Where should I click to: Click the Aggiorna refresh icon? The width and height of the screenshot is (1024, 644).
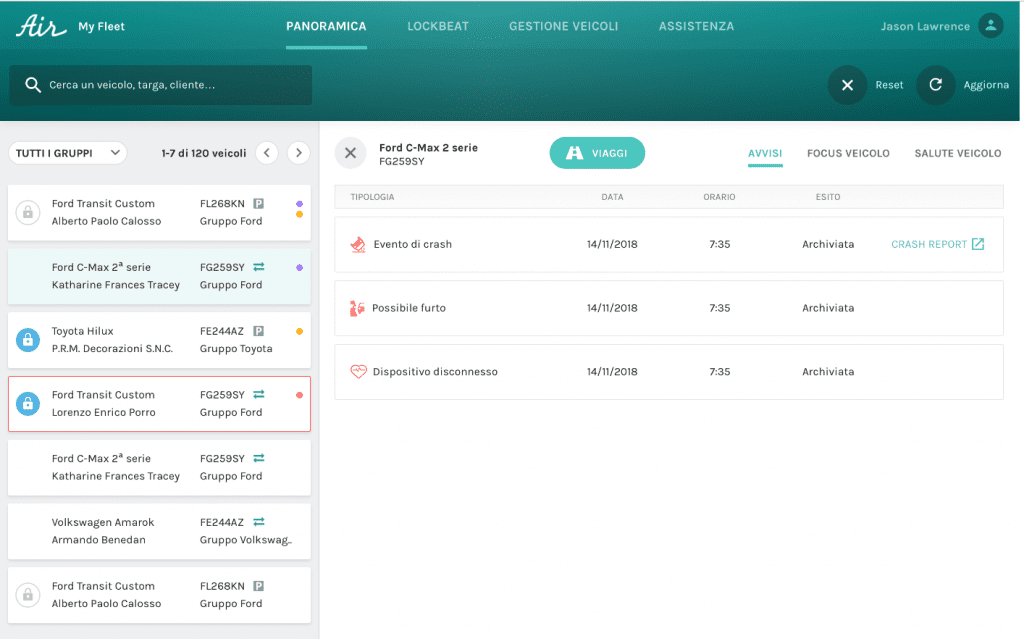[x=935, y=85]
